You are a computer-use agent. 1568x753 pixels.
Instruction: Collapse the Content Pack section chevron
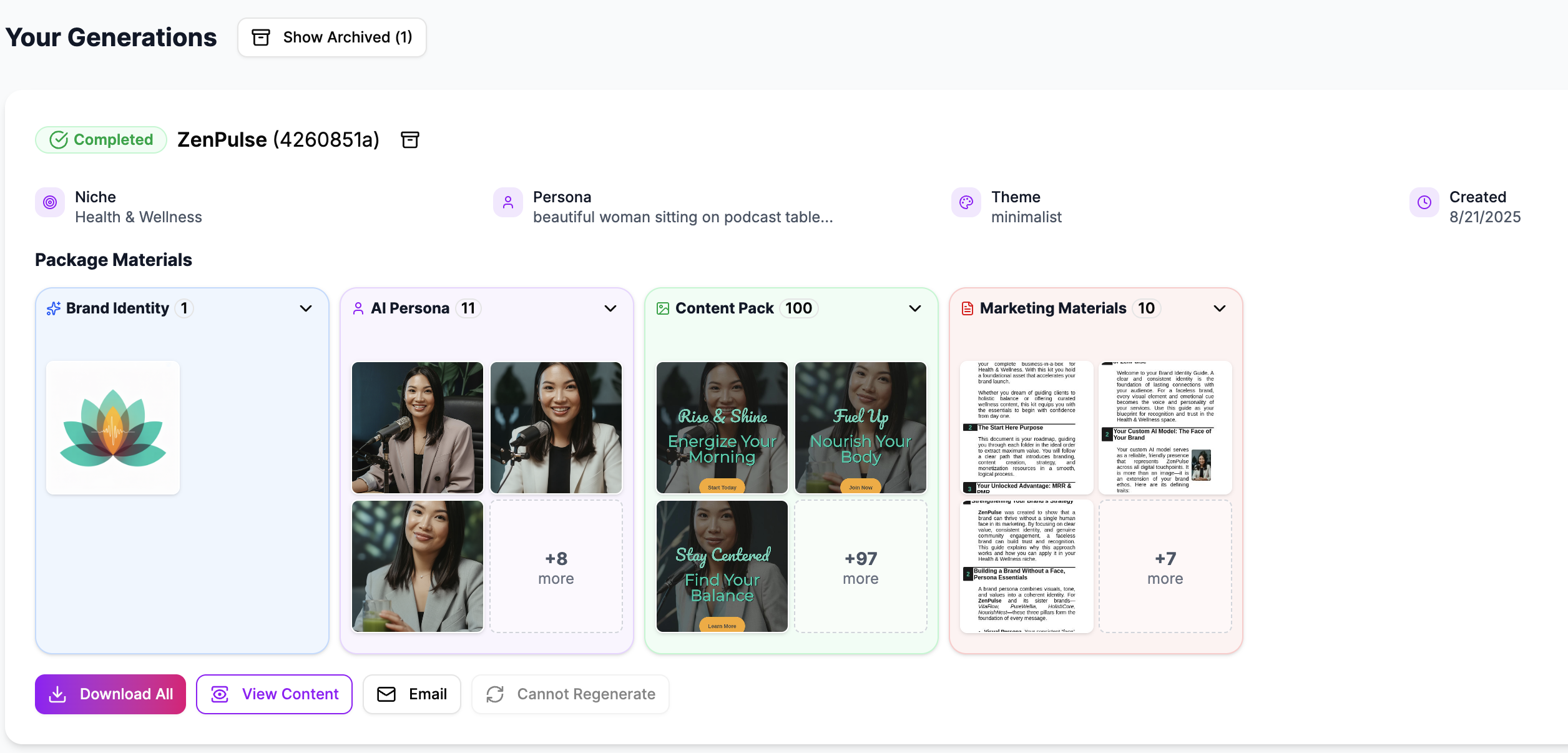(x=915, y=308)
